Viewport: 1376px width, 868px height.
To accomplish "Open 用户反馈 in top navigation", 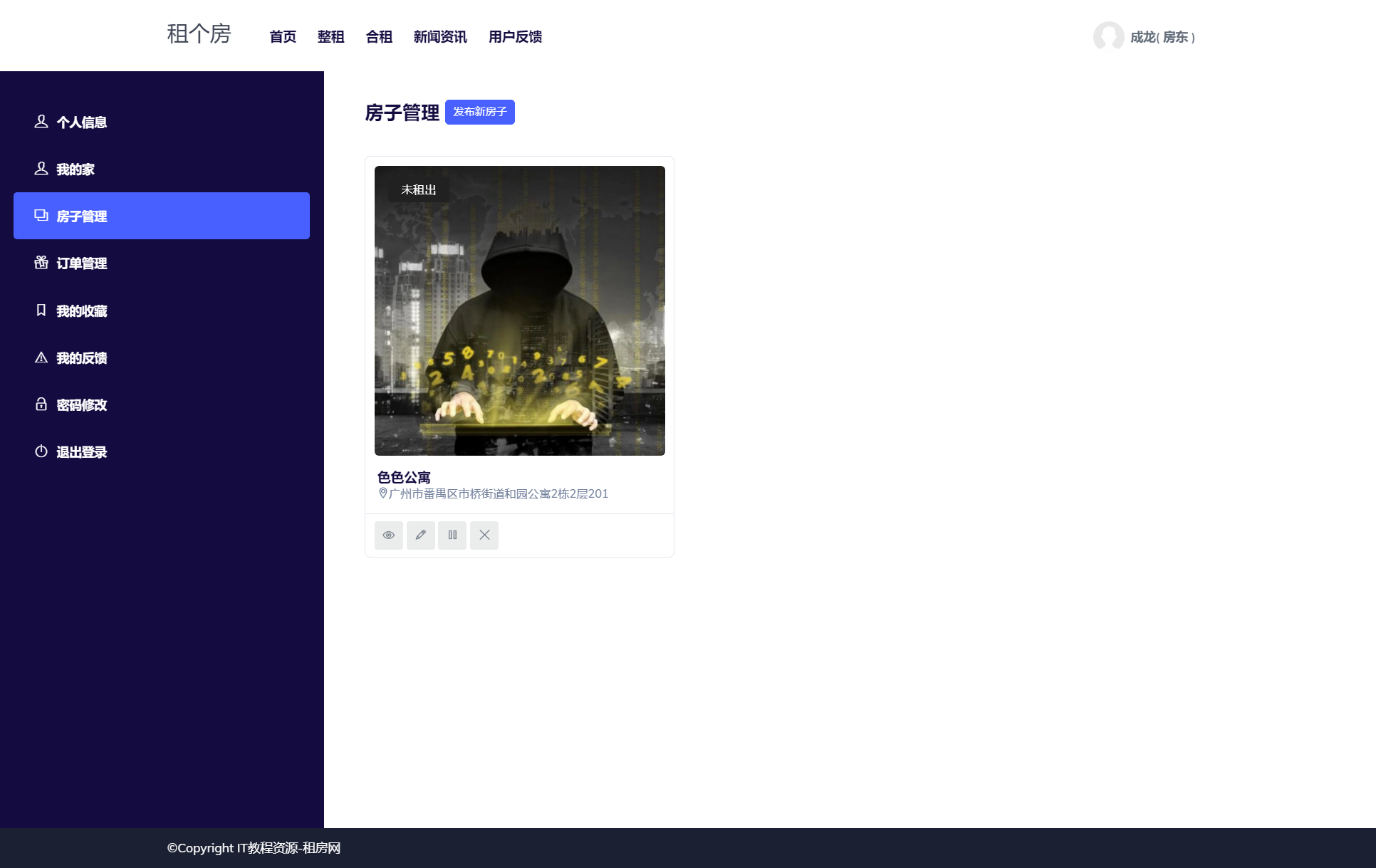I will click(515, 37).
